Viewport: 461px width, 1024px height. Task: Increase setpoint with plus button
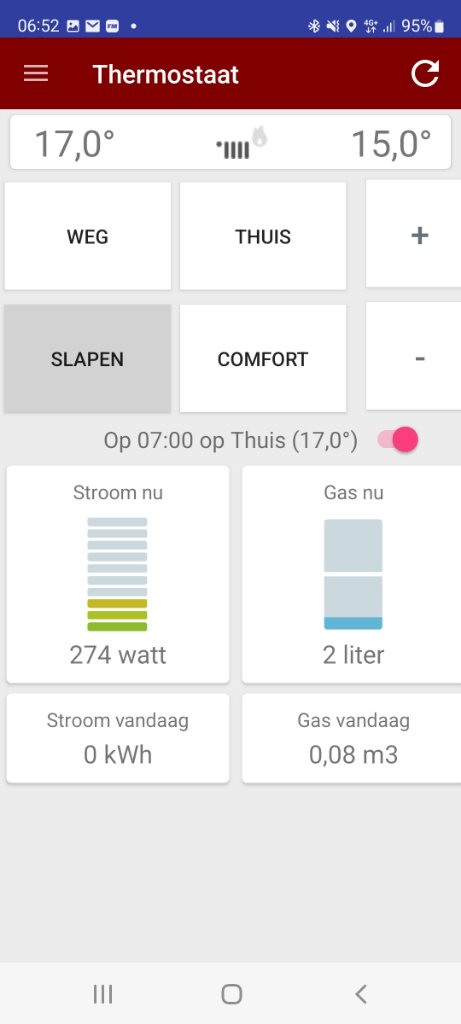point(414,234)
